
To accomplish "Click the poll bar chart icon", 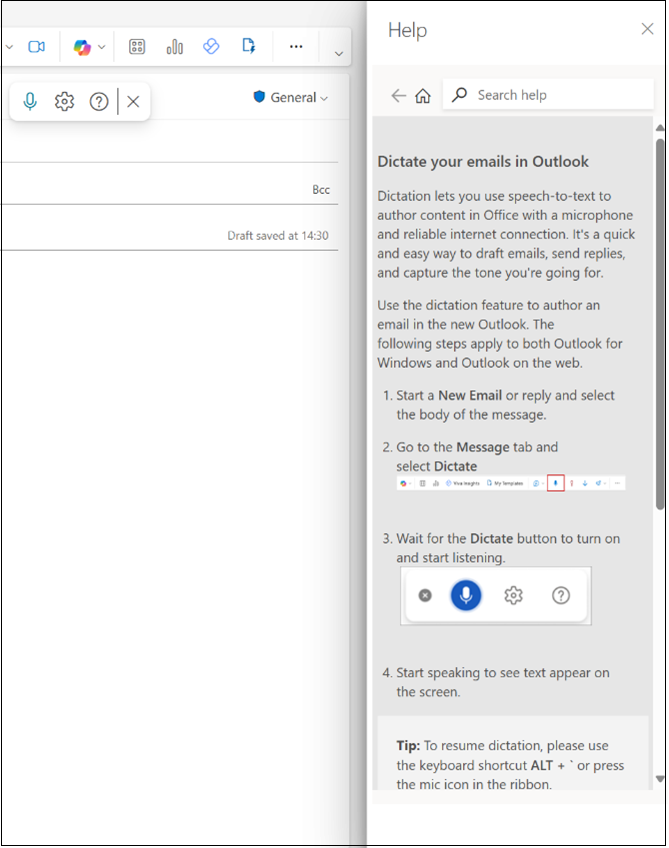I will click(x=174, y=47).
